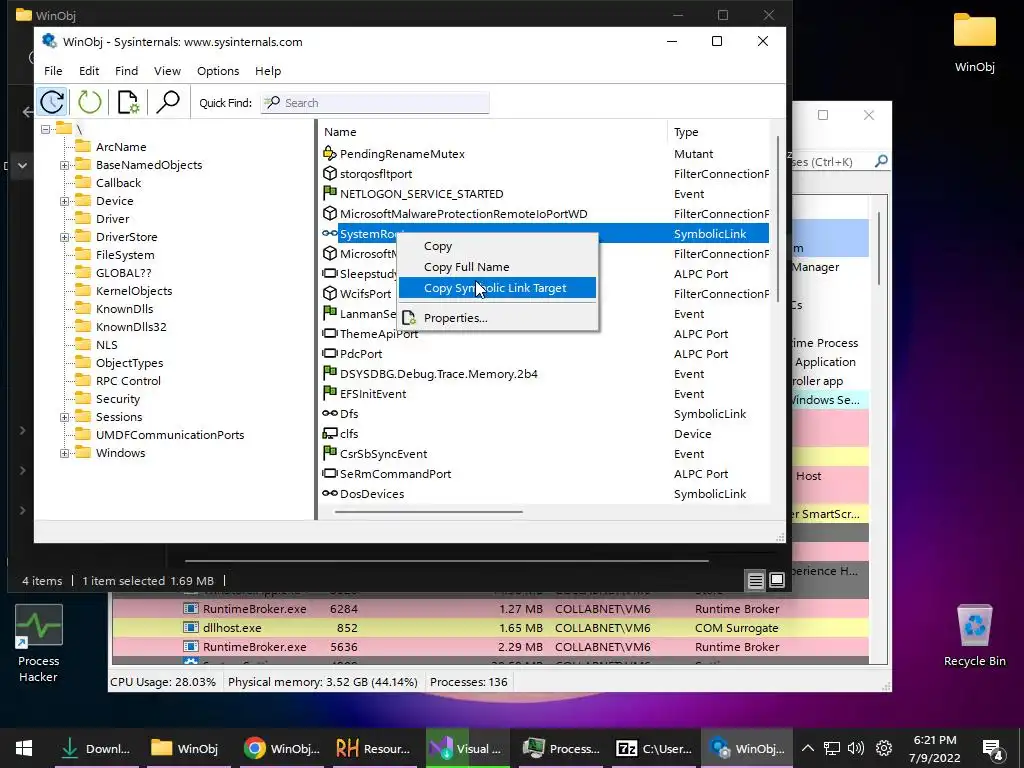Image resolution: width=1024 pixels, height=768 pixels.
Task: Open the Find menu
Action: point(126,71)
